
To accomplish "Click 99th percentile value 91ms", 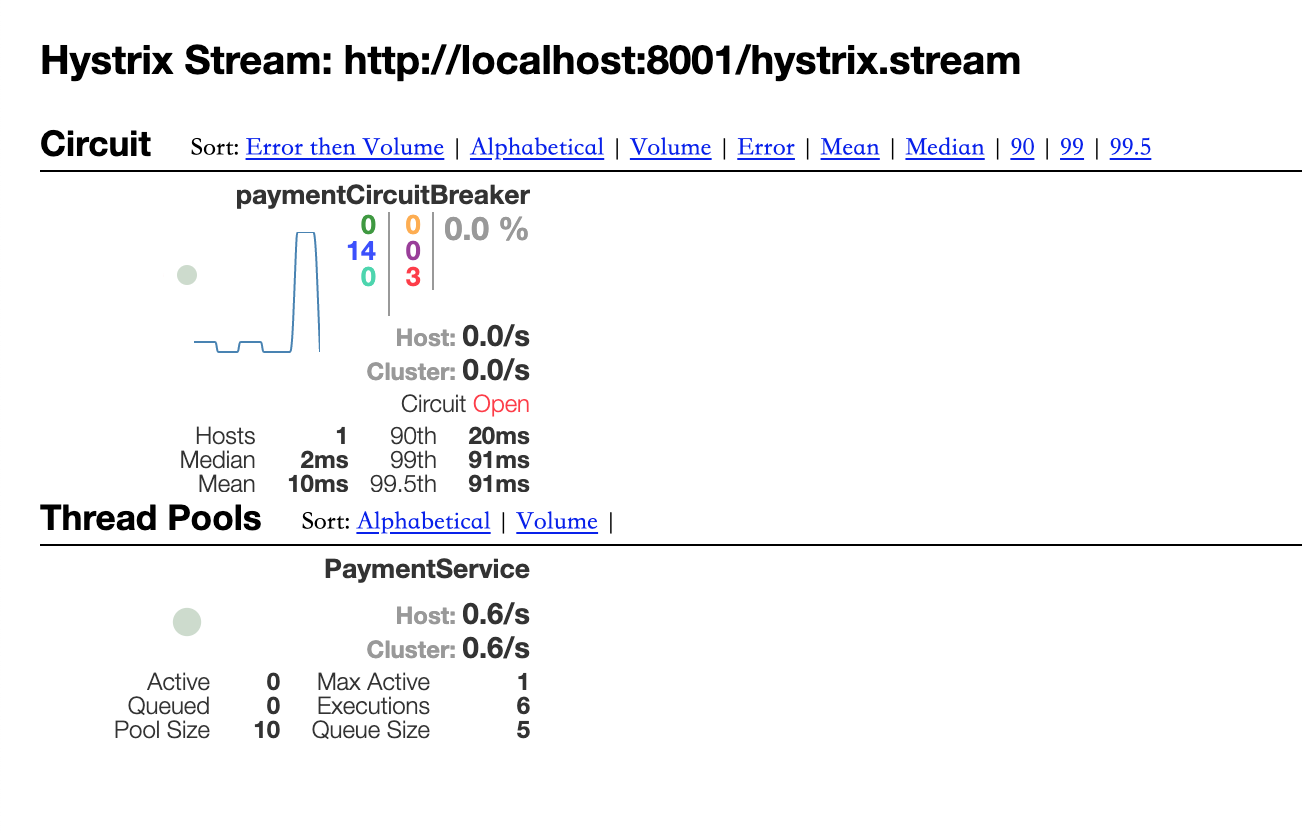I will [x=499, y=460].
